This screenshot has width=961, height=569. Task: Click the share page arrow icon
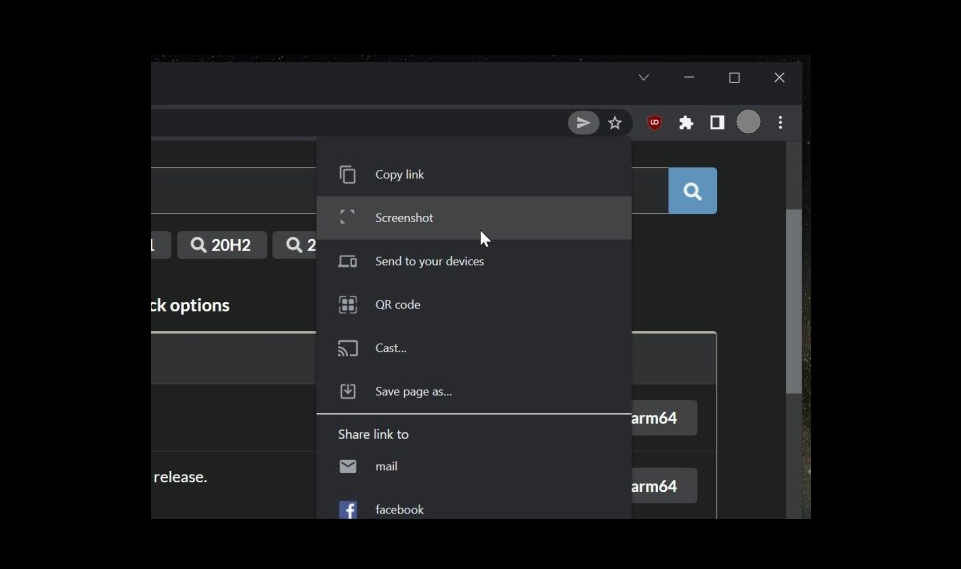pyautogui.click(x=583, y=123)
